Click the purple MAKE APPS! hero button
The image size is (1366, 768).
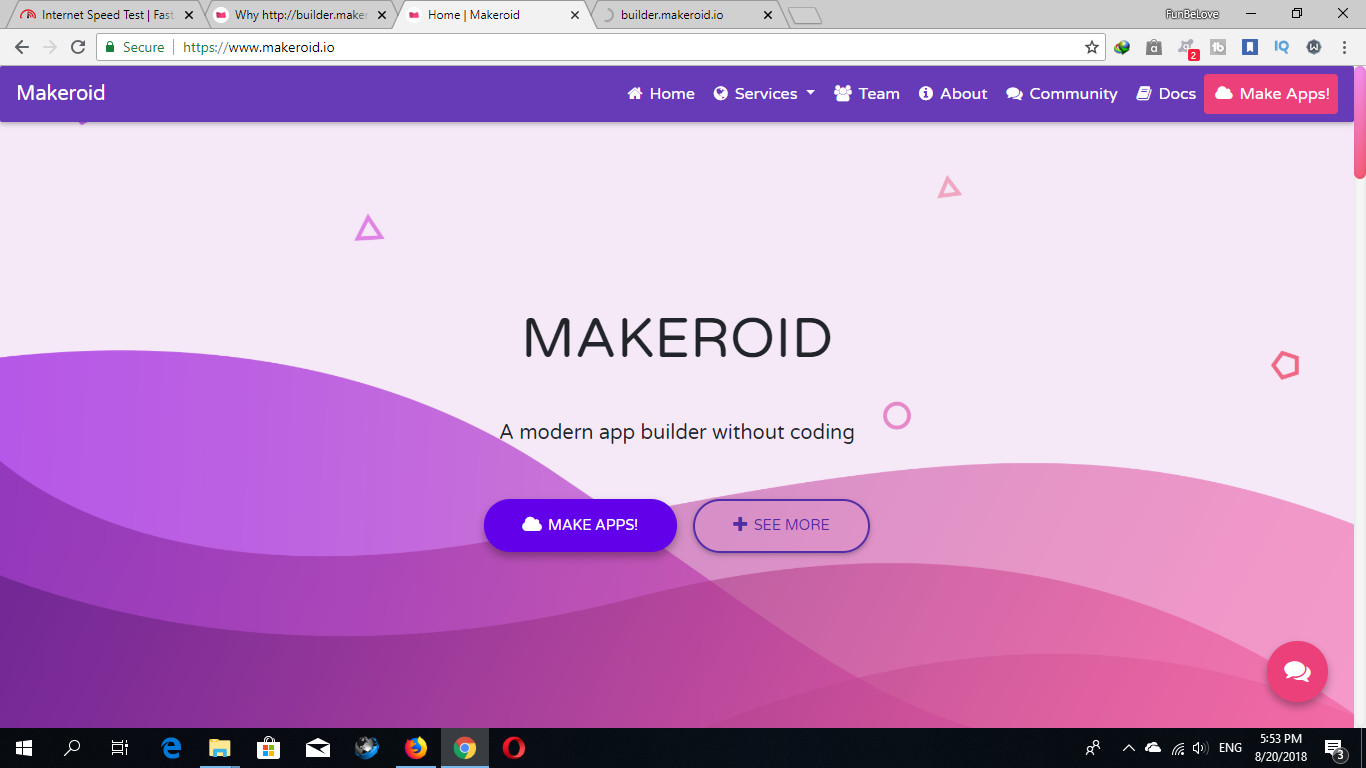[580, 525]
